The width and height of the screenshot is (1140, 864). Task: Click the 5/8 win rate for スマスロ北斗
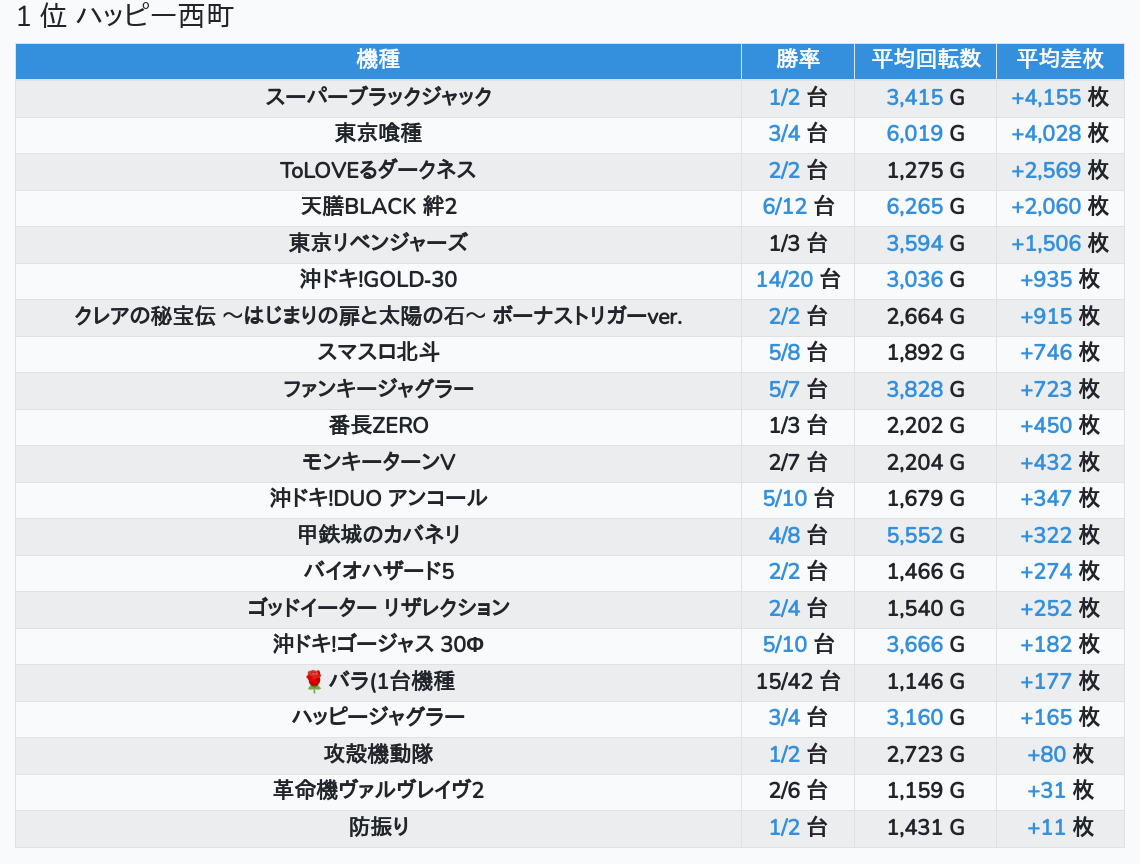784,353
